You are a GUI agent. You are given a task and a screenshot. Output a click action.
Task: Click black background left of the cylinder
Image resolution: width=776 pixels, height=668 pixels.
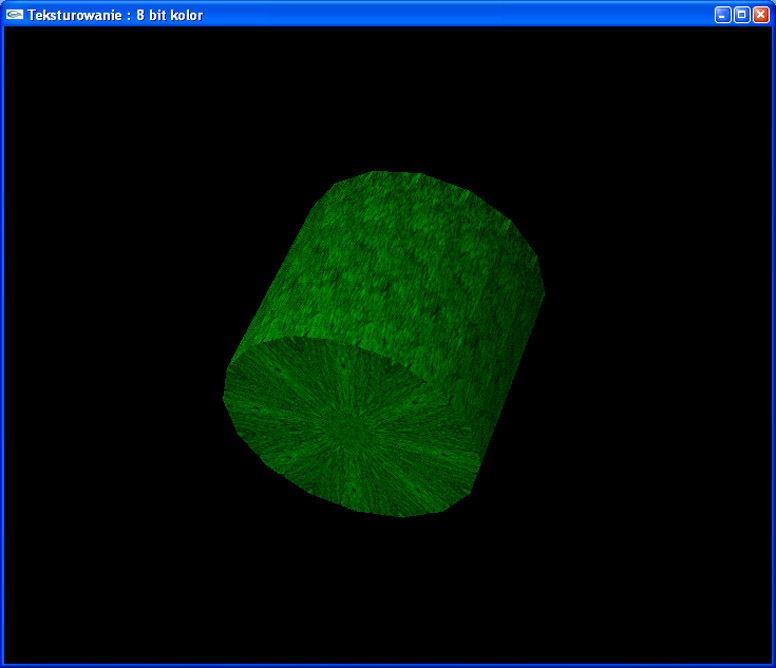[110, 350]
